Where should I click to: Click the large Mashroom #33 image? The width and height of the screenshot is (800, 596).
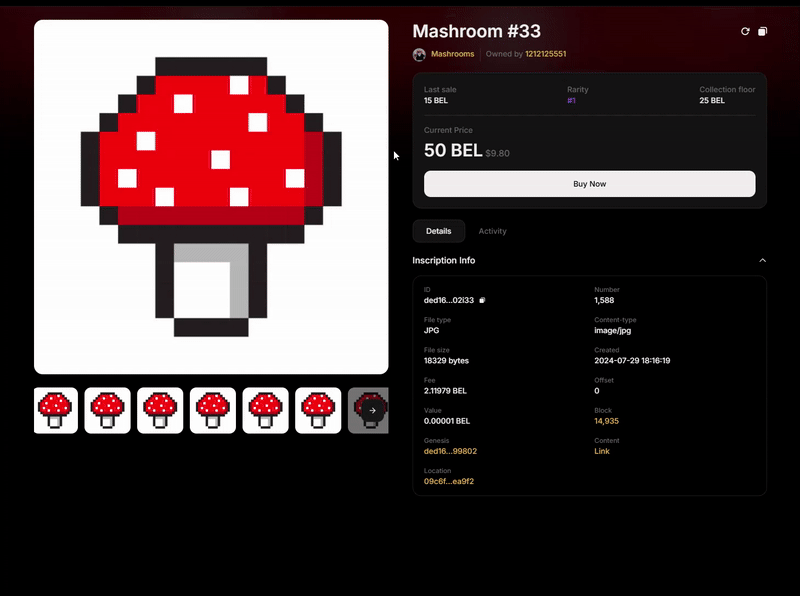[x=211, y=197]
